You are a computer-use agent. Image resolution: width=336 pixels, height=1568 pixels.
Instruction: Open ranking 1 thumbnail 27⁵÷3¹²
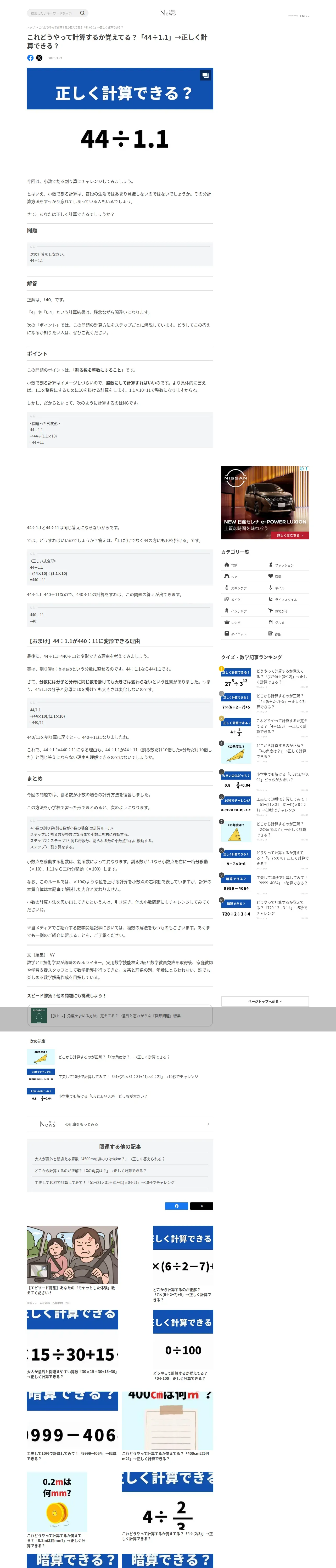point(236,679)
